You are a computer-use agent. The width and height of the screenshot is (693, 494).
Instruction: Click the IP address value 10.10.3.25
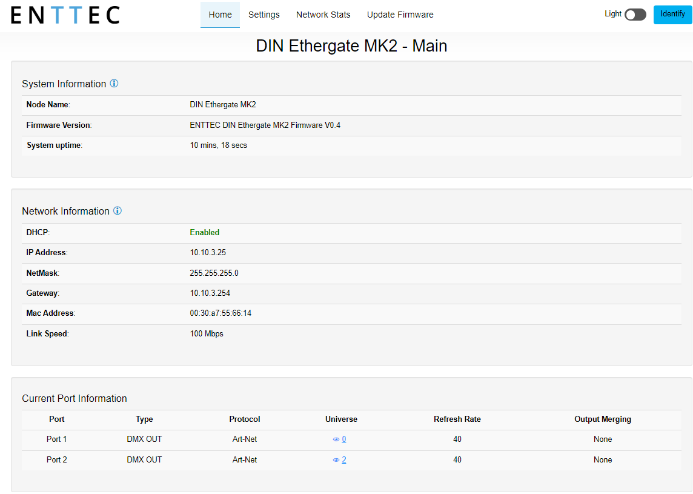(208, 252)
